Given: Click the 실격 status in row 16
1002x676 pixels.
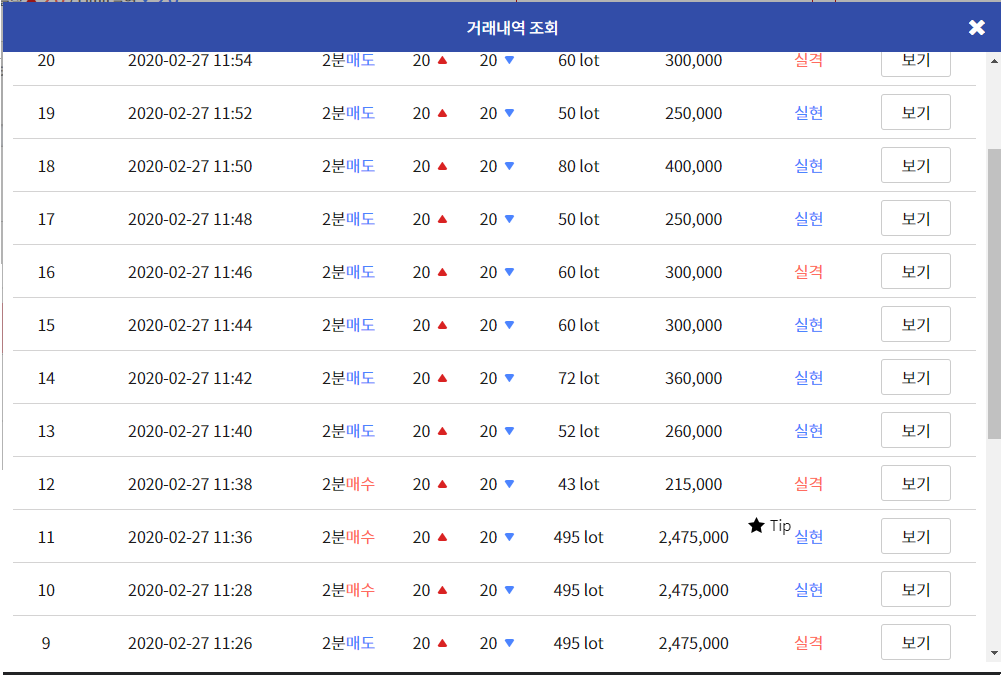Looking at the screenshot, I should (808, 272).
